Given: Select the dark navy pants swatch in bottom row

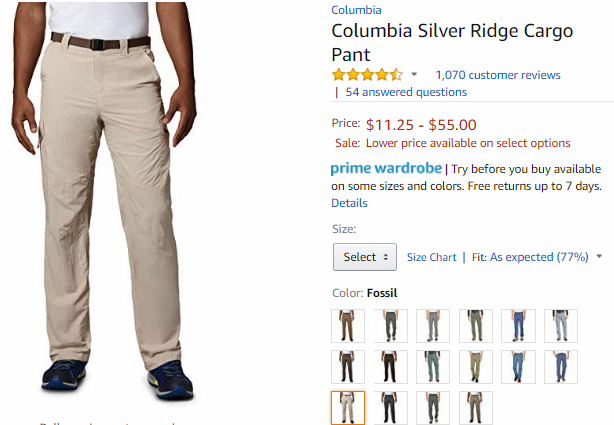Looking at the screenshot, I should pos(391,408).
